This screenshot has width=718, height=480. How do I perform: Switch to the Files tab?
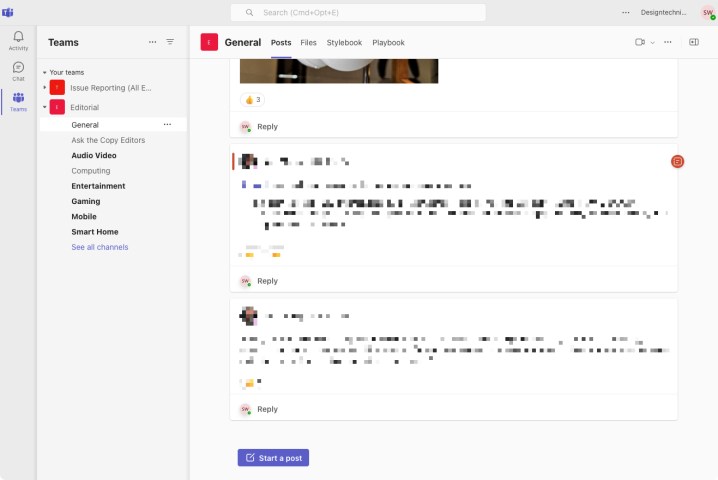pos(308,43)
